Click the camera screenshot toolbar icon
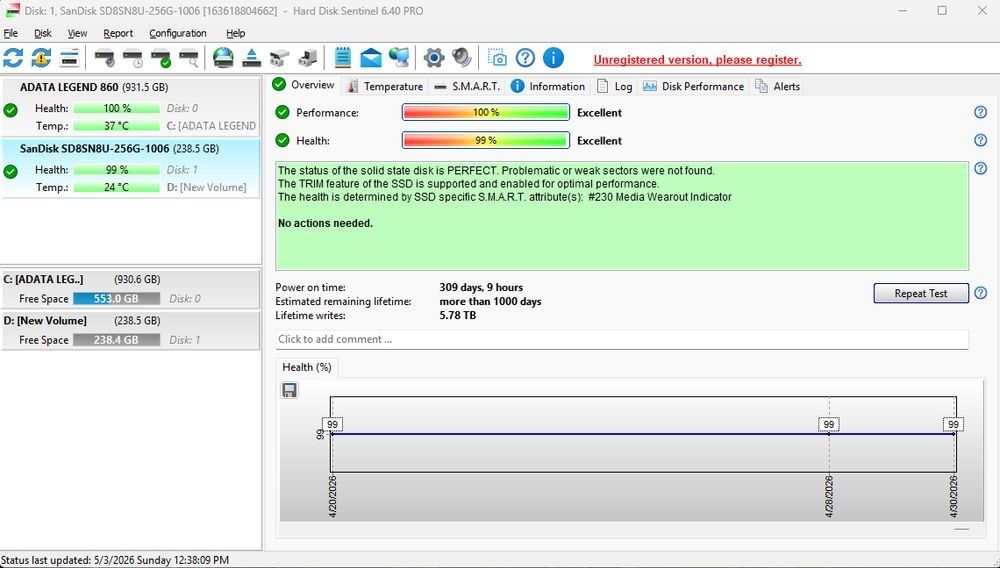The image size is (1000, 568). [497, 58]
